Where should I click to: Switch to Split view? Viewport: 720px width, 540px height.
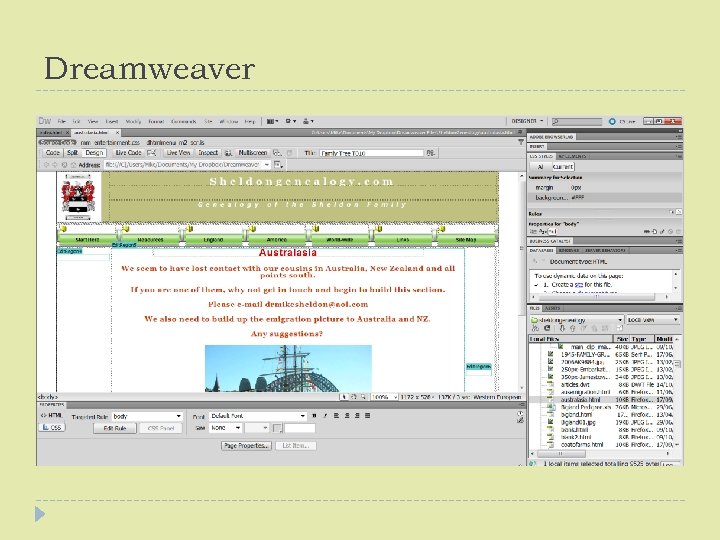tap(72, 152)
